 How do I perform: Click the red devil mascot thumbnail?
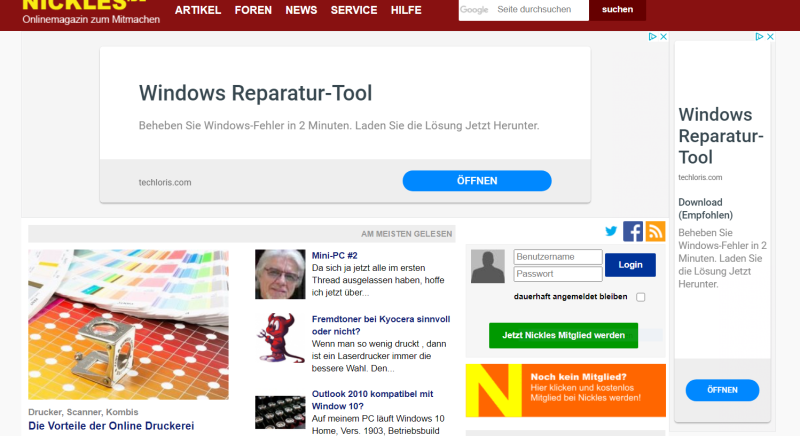tap(280, 338)
